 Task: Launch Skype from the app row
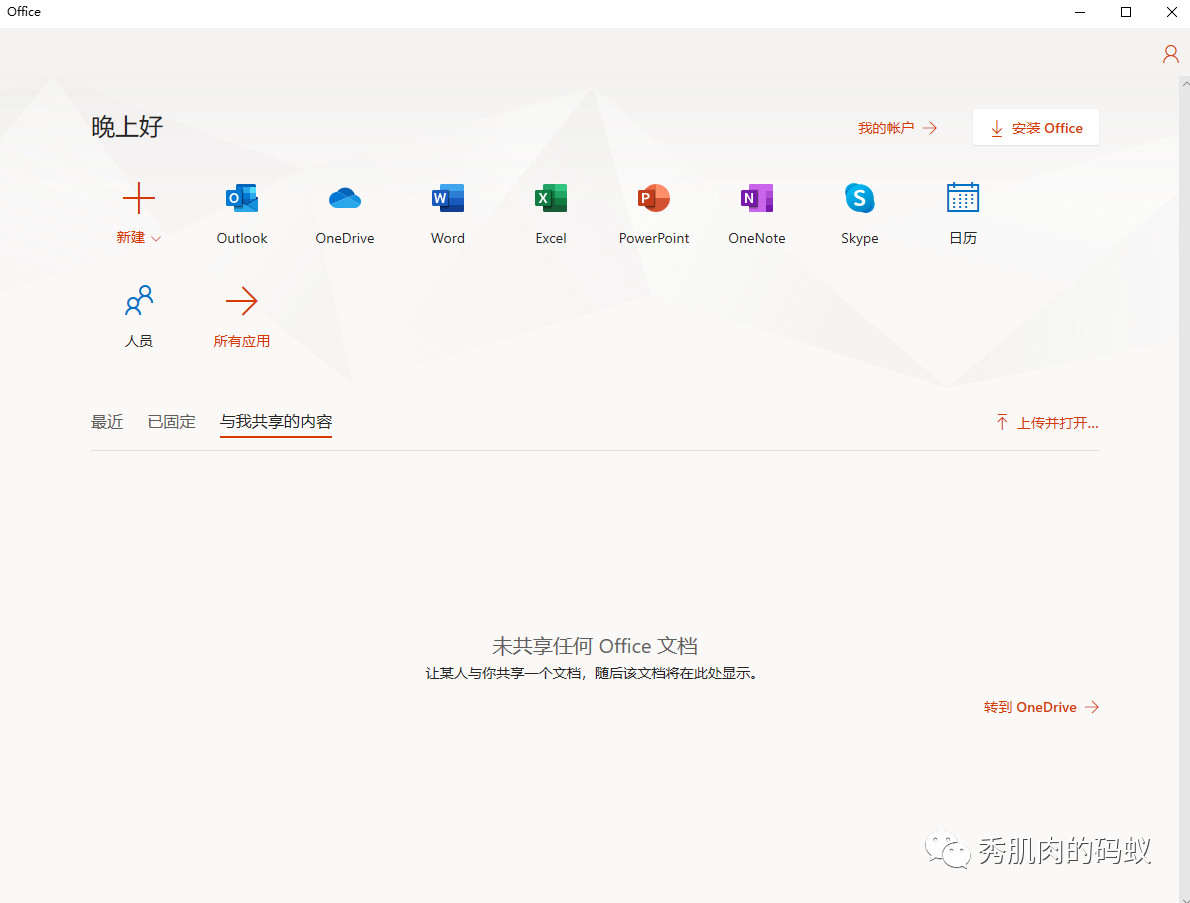point(860,199)
